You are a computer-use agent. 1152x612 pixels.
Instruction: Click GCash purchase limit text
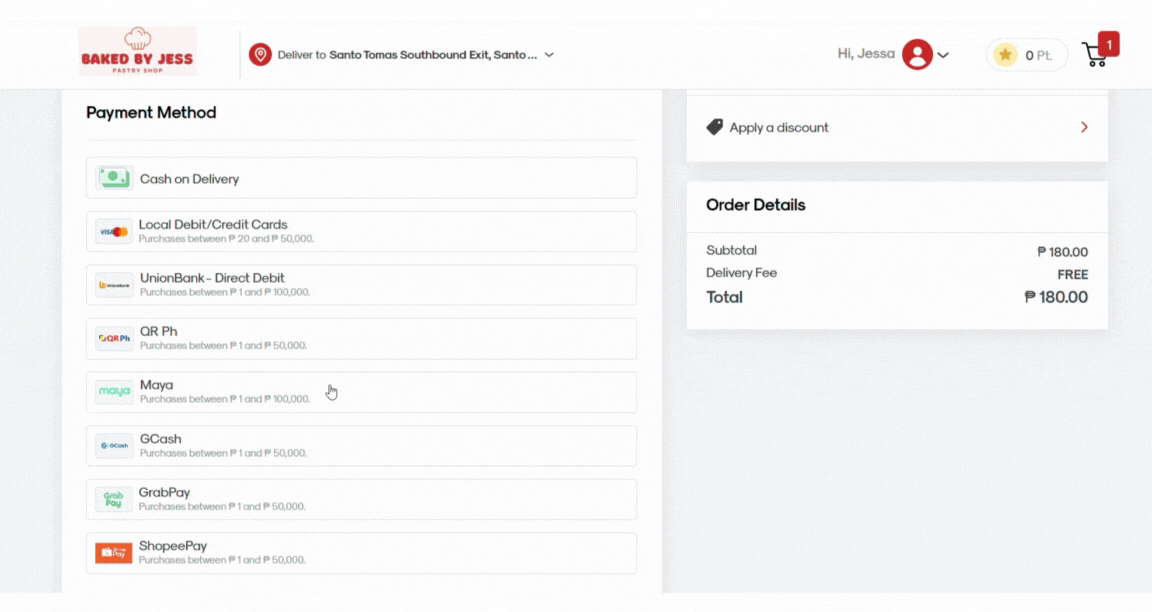[x=223, y=453]
